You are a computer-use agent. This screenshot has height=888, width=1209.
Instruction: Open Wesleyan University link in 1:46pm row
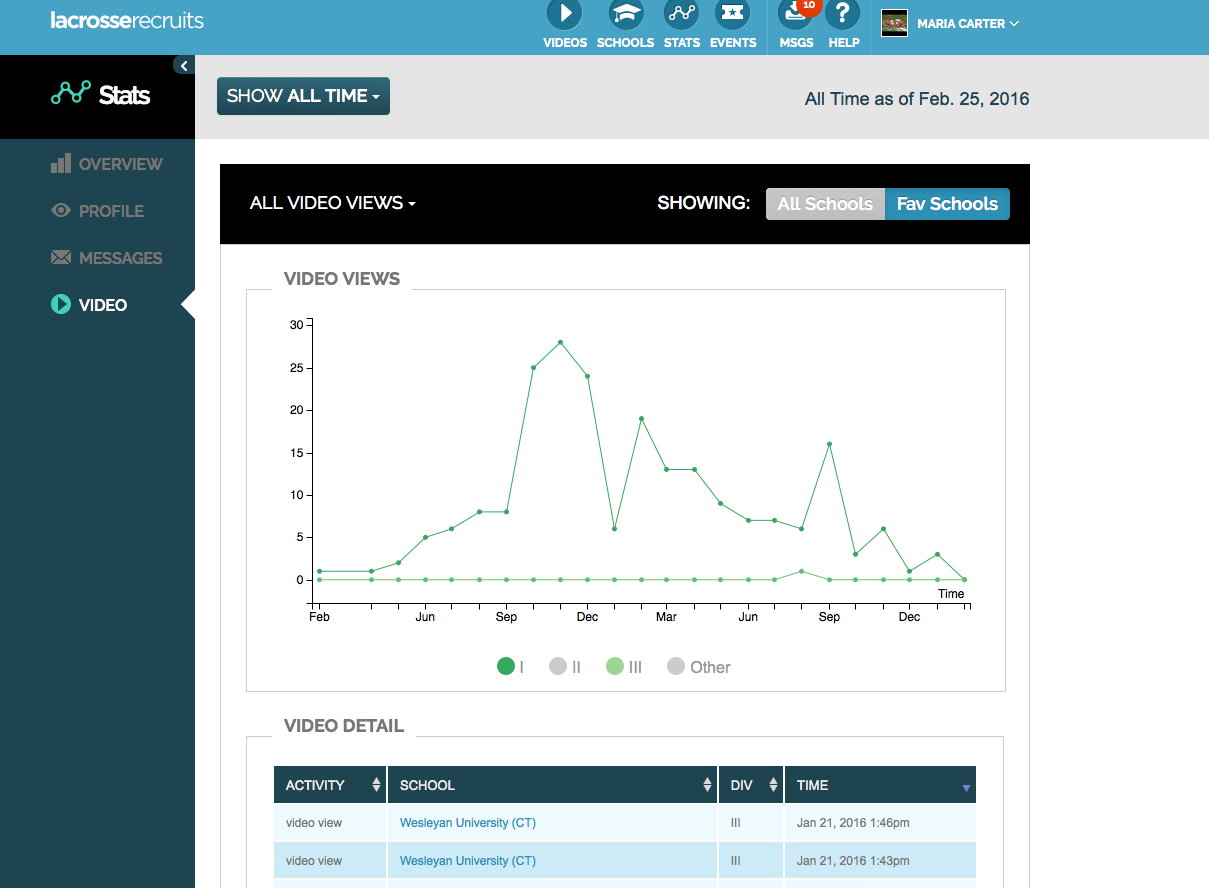(468, 823)
